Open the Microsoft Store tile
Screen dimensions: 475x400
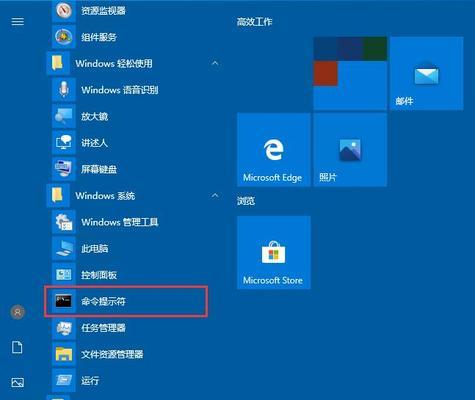274,252
